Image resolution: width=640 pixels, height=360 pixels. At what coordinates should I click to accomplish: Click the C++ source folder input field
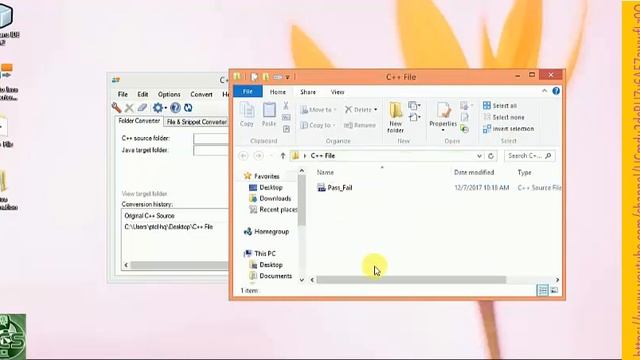point(211,139)
